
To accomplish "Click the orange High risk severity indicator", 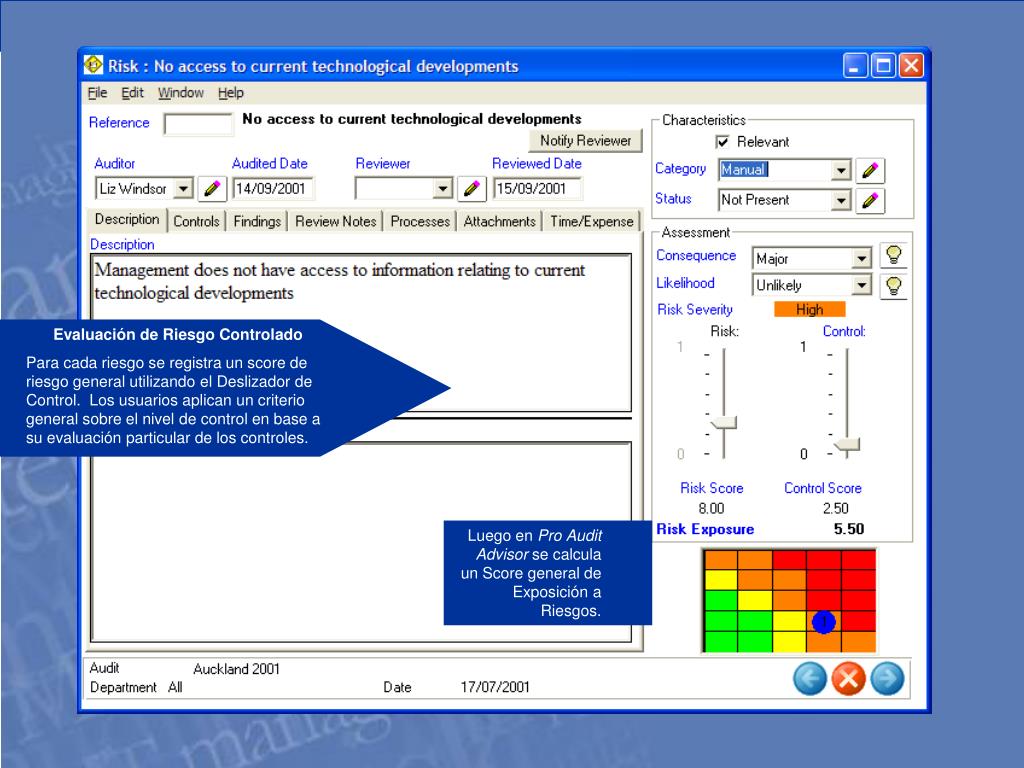I will pyautogui.click(x=810, y=310).
